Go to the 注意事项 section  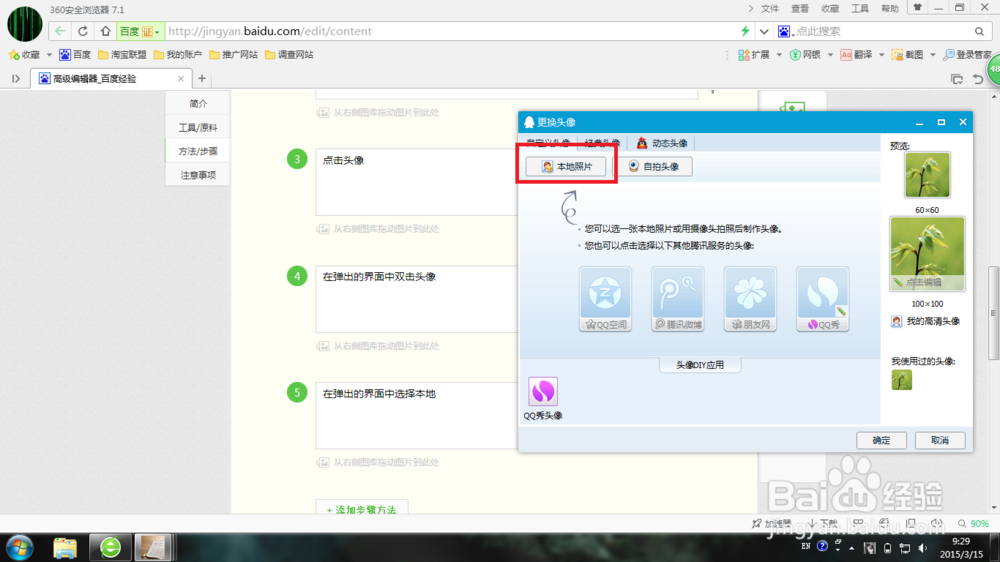pyautogui.click(x=198, y=175)
